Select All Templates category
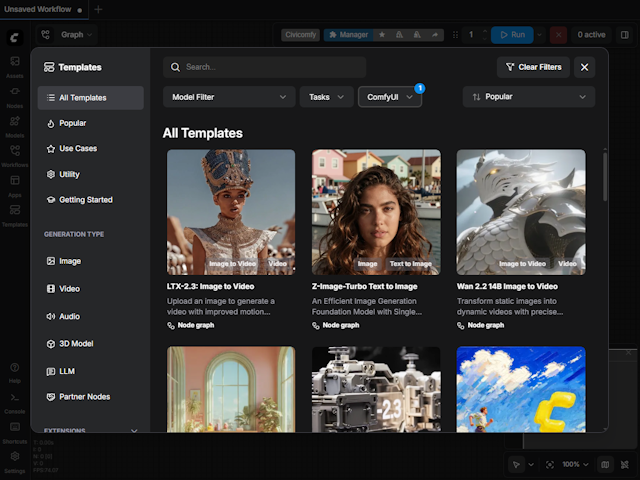The image size is (640, 480). [x=91, y=98]
